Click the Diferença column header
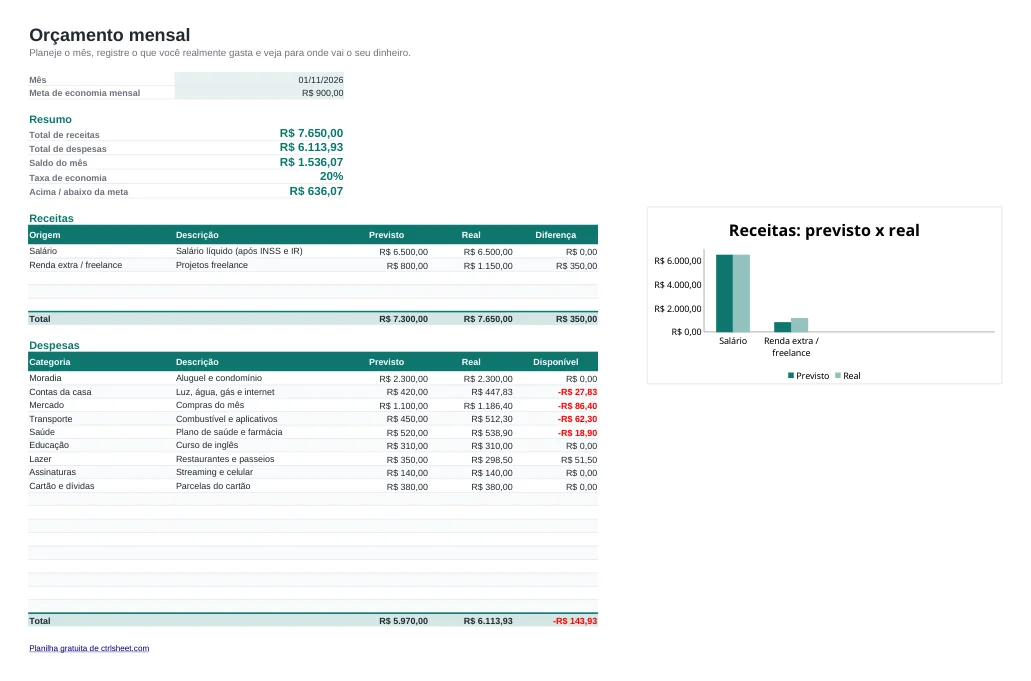 tap(556, 235)
